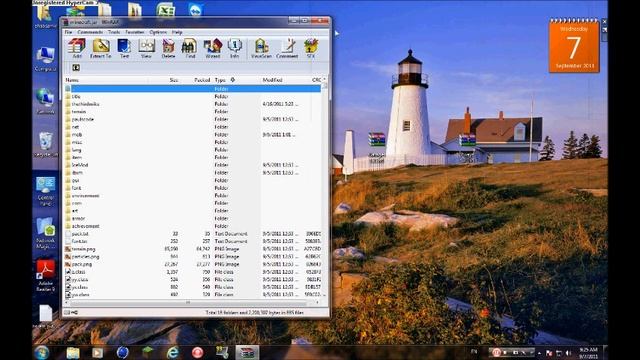Screen dimensions: 640x360
Task: Click the Test archive toolbar icon
Action: (x=124, y=48)
